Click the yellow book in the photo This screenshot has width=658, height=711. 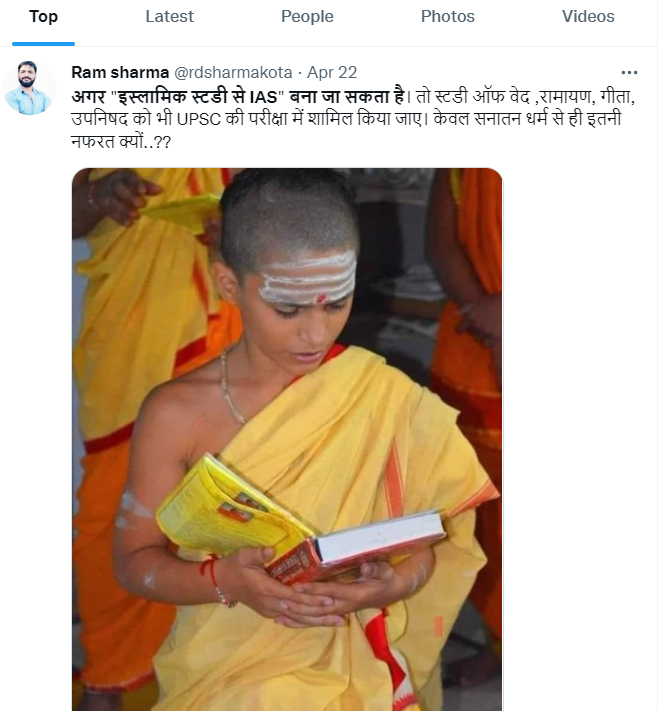(x=299, y=521)
